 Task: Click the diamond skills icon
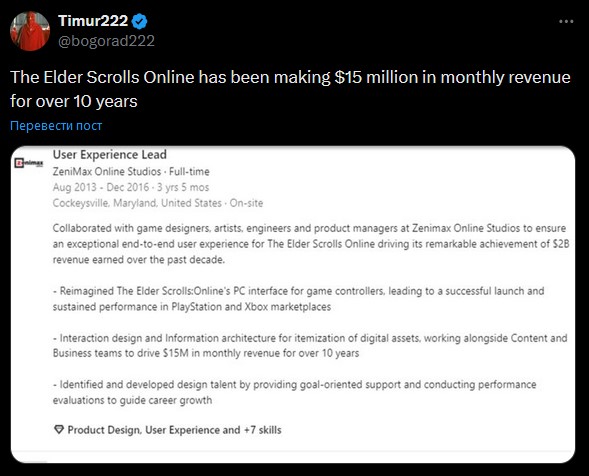tap(59, 429)
